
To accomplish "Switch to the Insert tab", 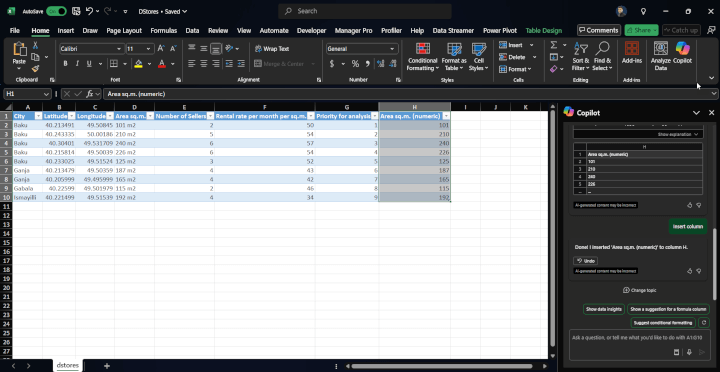I will (66, 30).
